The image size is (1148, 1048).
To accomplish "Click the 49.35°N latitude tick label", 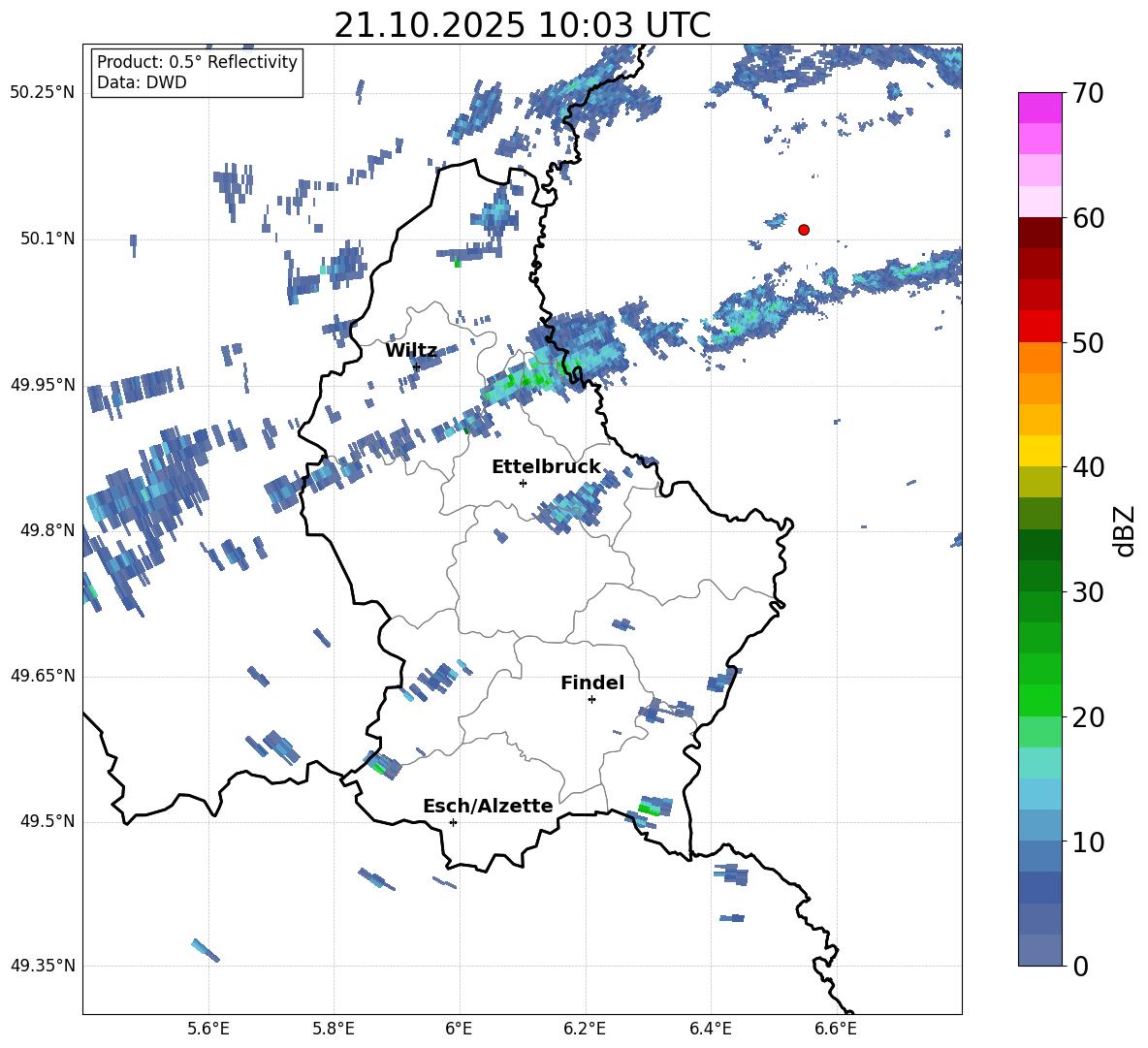I will [43, 966].
